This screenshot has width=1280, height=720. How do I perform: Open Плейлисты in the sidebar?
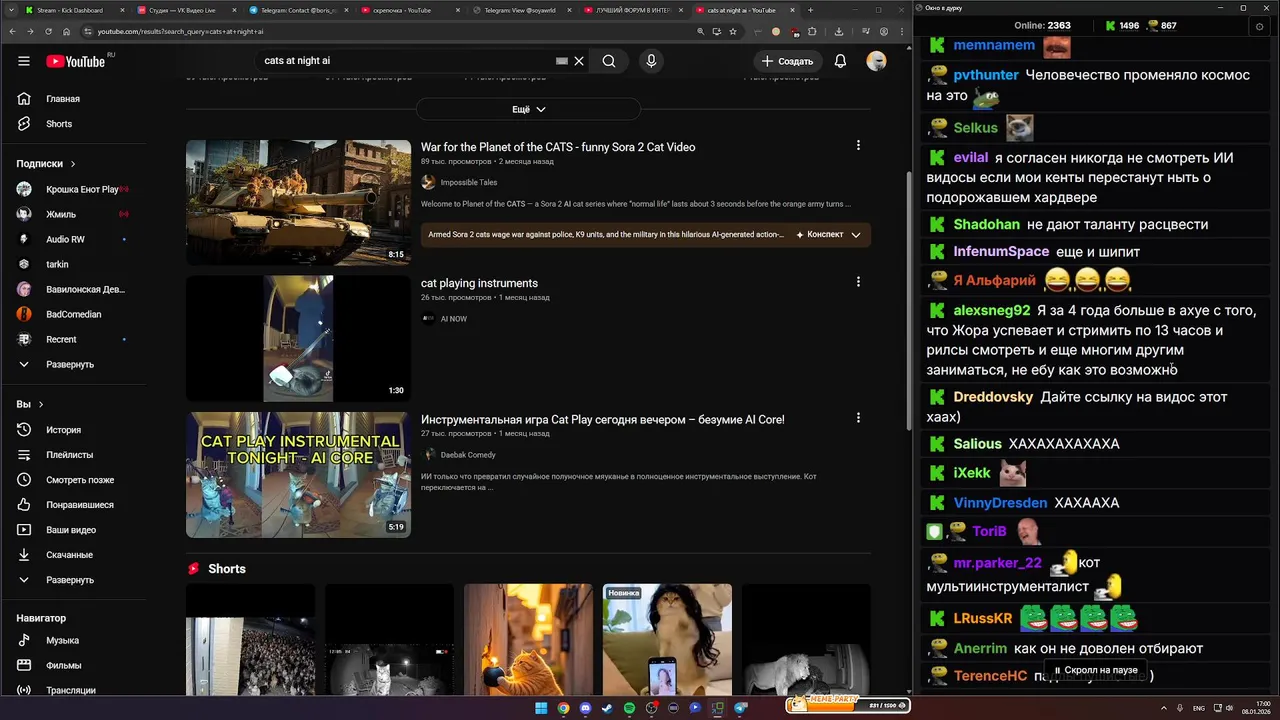click(x=73, y=455)
